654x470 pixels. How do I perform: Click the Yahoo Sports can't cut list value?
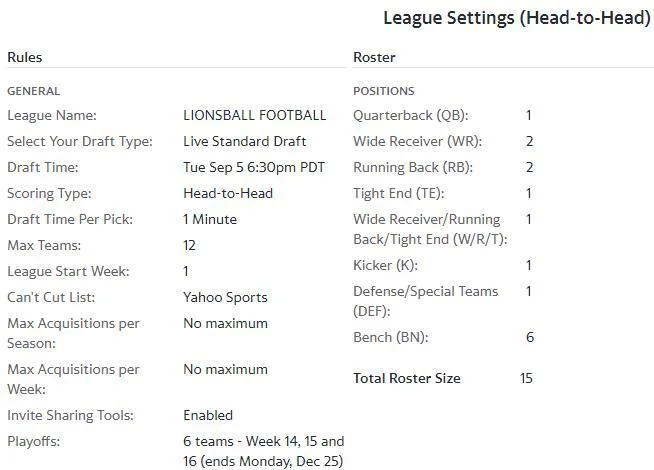coord(225,297)
